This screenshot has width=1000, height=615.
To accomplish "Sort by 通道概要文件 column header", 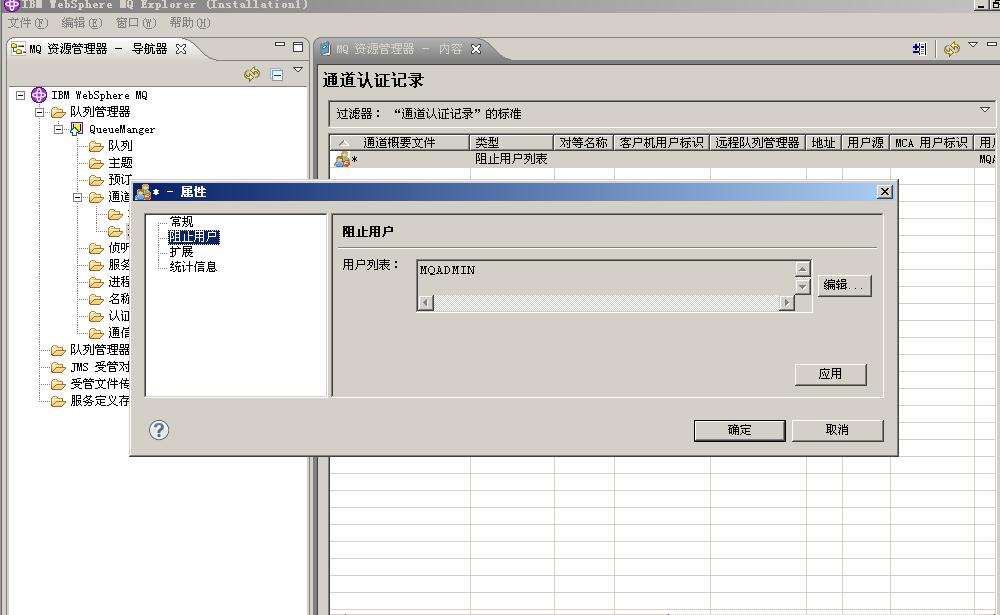I will (400, 143).
